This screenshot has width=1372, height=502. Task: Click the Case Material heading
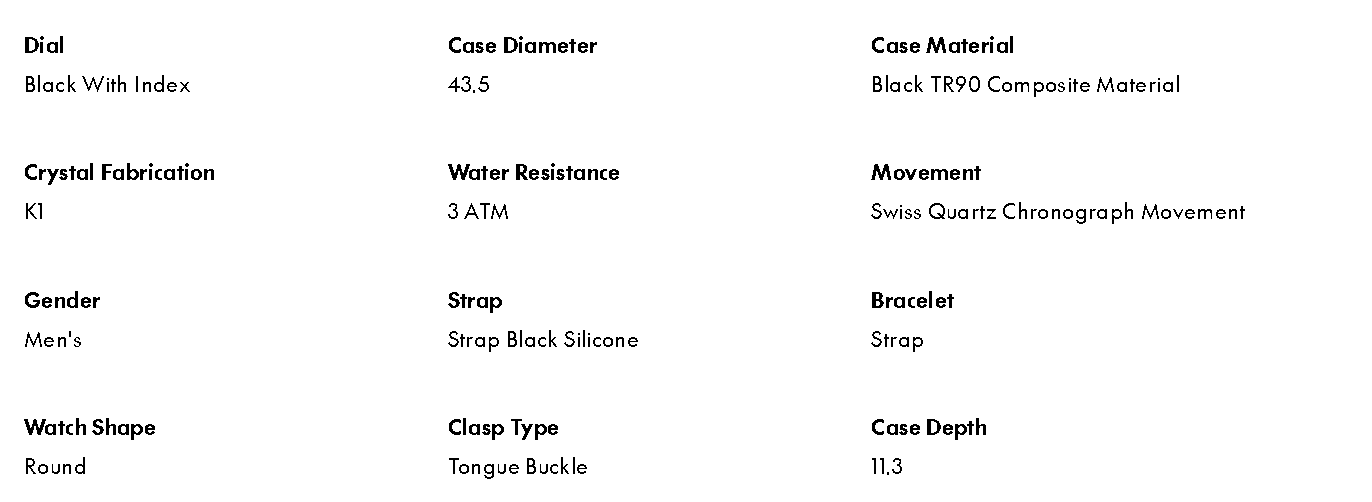pyautogui.click(x=942, y=46)
